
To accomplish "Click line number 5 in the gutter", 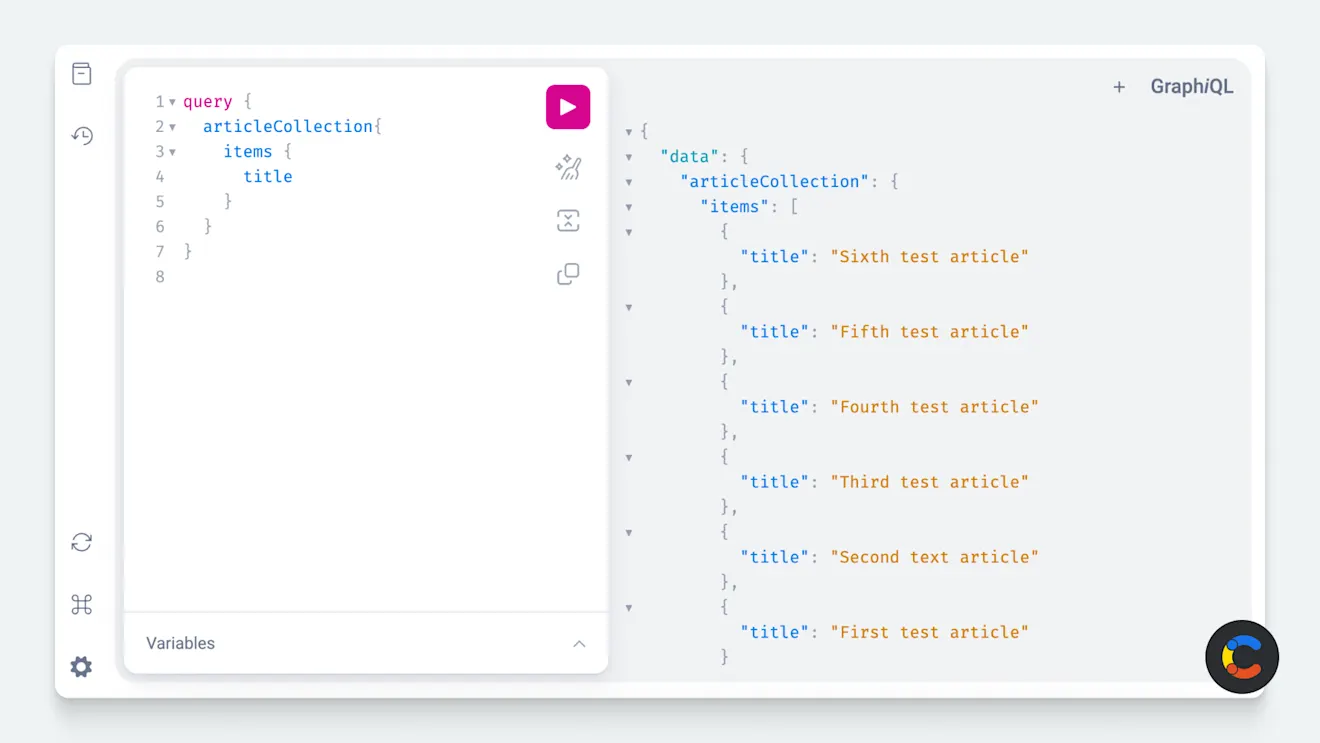I will pos(160,202).
